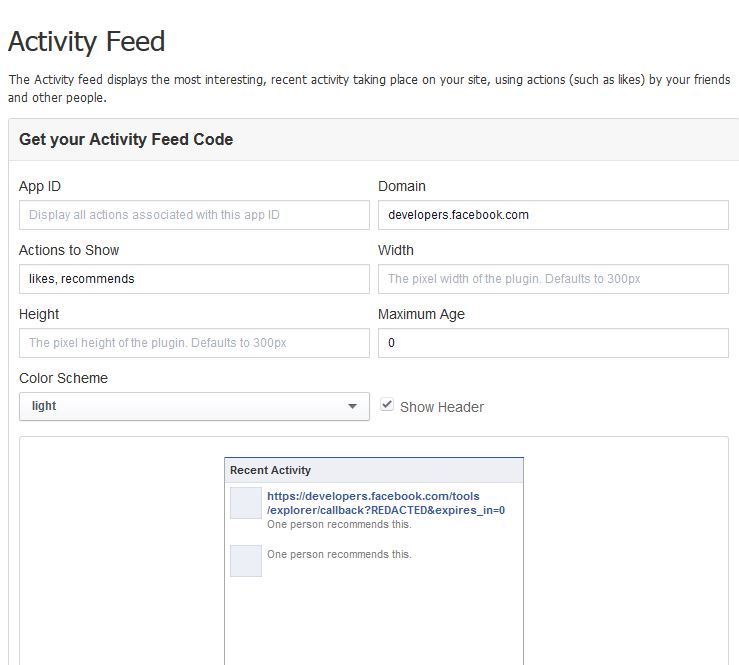739x665 pixels.
Task: Click the Actions to Show field
Action: coord(194,279)
